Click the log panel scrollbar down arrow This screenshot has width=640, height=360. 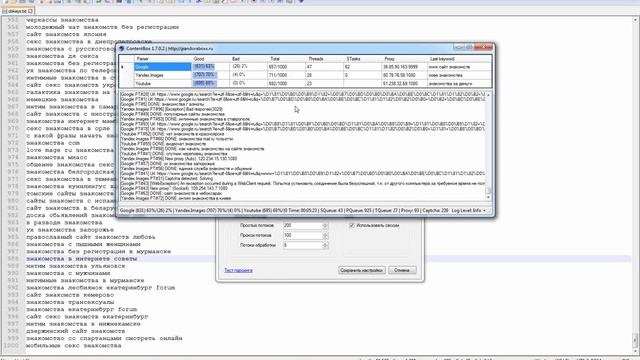[488, 197]
